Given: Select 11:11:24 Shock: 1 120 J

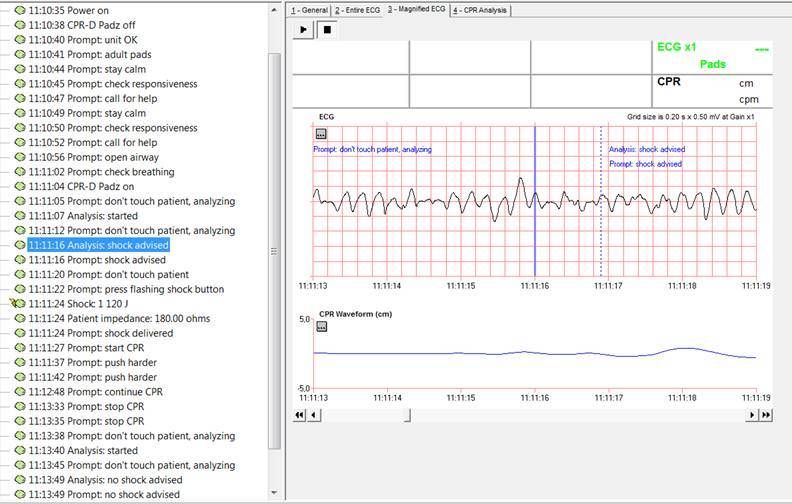Looking at the screenshot, I should tap(78, 304).
